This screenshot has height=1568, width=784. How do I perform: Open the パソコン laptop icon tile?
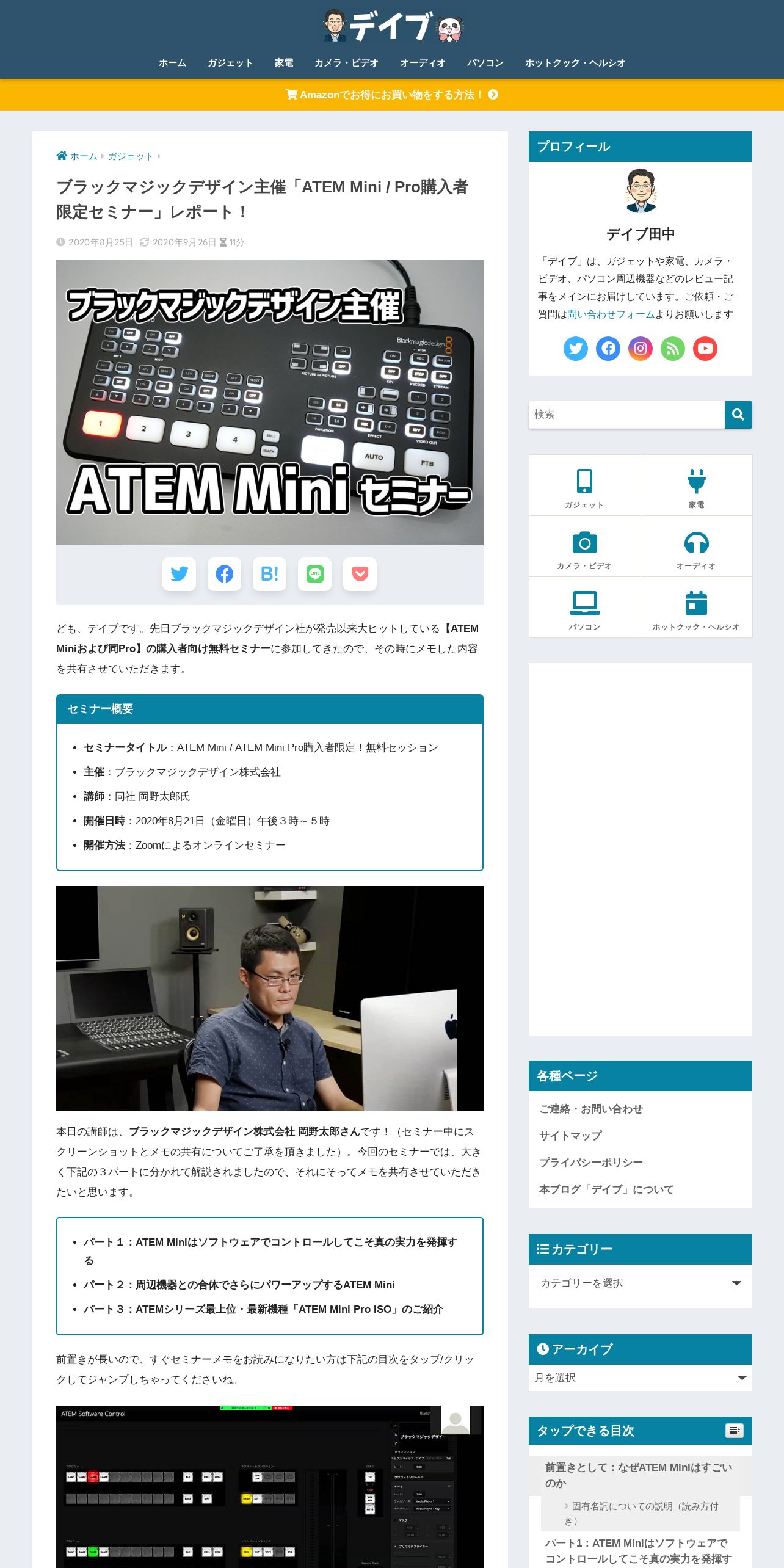(x=585, y=608)
